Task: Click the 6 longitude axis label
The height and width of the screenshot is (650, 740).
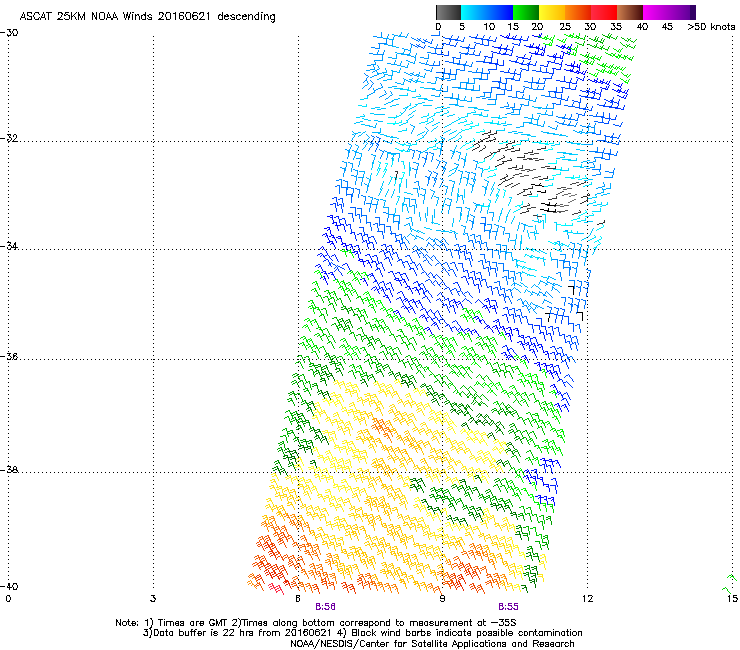Action: 298,599
